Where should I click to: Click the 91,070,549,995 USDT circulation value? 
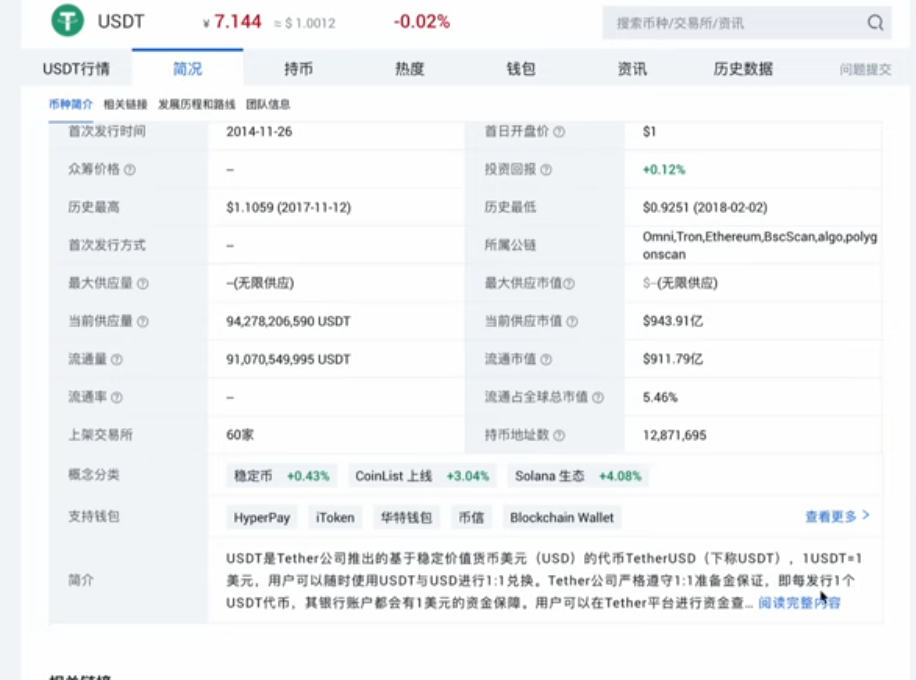click(288, 360)
